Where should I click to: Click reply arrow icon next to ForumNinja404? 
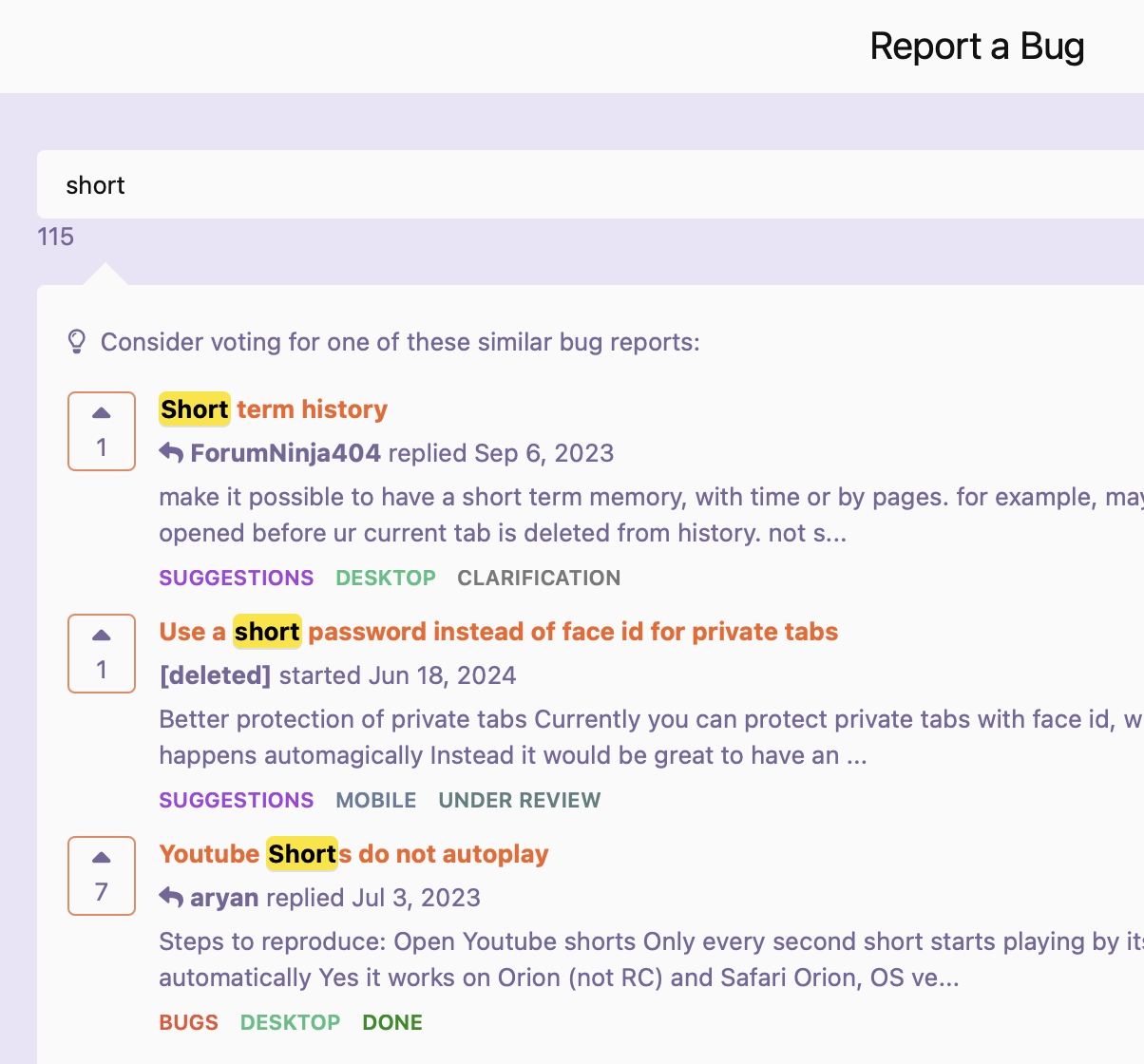[171, 453]
